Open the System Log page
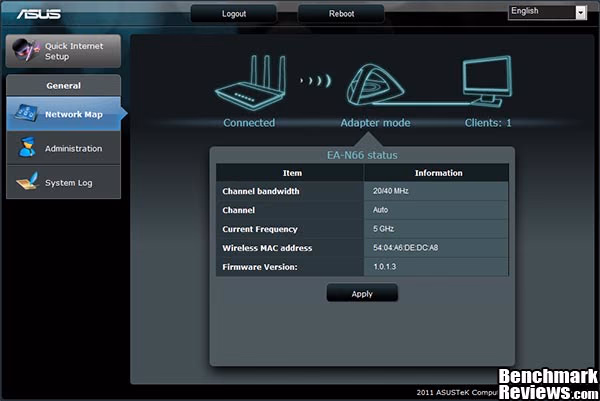 pos(64,182)
